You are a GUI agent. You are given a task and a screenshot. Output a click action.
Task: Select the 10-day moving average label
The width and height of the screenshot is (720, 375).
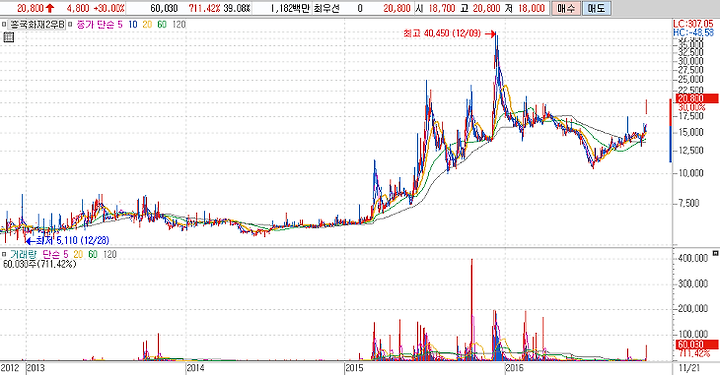[133, 24]
